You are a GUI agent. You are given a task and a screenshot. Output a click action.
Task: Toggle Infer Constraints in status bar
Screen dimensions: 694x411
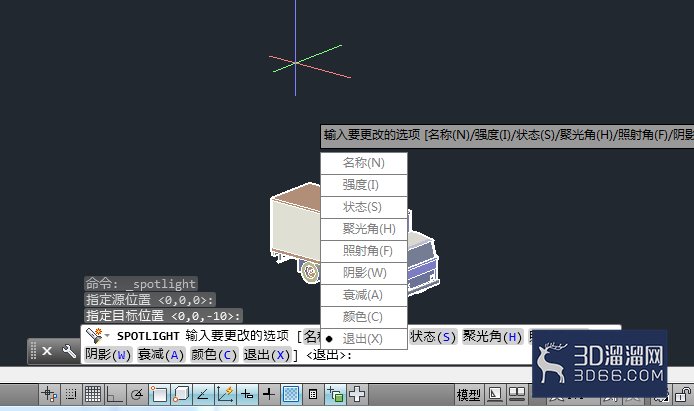point(49,394)
